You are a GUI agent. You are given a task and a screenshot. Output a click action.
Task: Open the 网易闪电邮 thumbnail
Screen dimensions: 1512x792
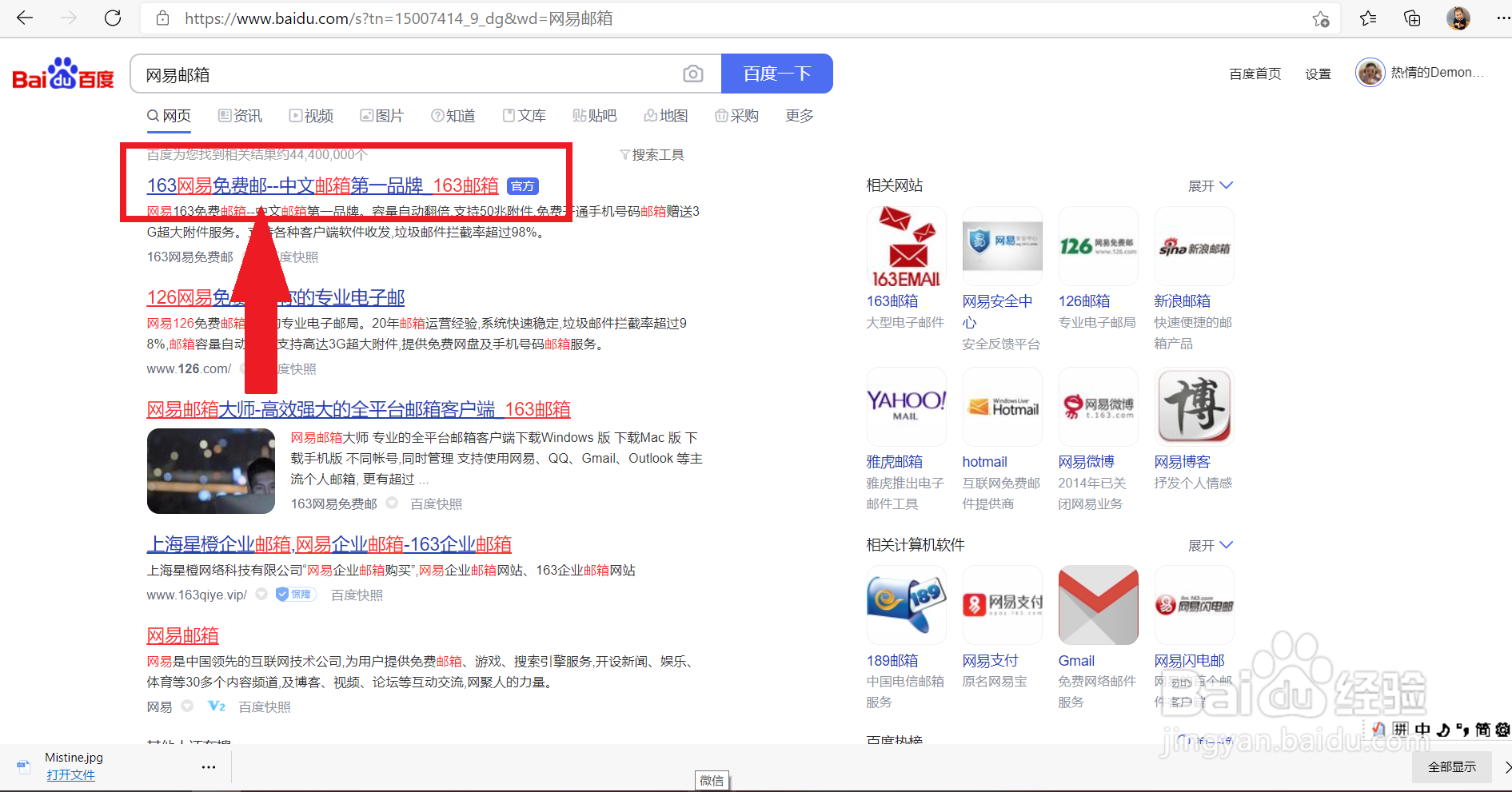[x=1194, y=605]
